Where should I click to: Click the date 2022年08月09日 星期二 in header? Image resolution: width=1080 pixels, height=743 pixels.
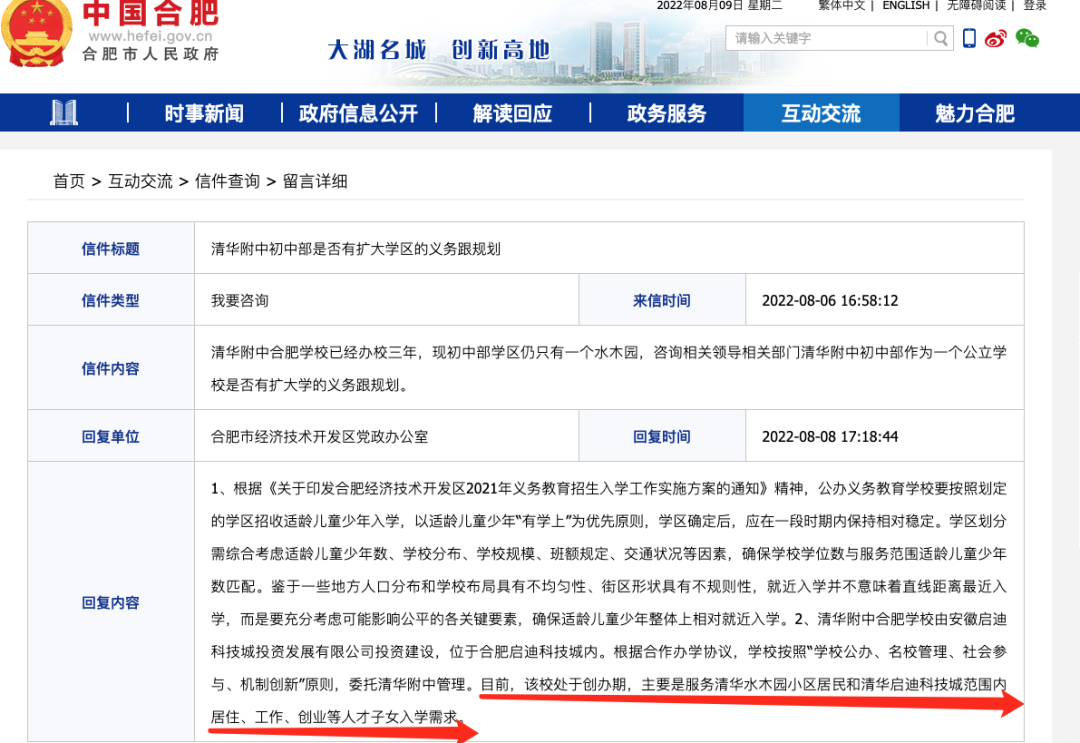[719, 6]
